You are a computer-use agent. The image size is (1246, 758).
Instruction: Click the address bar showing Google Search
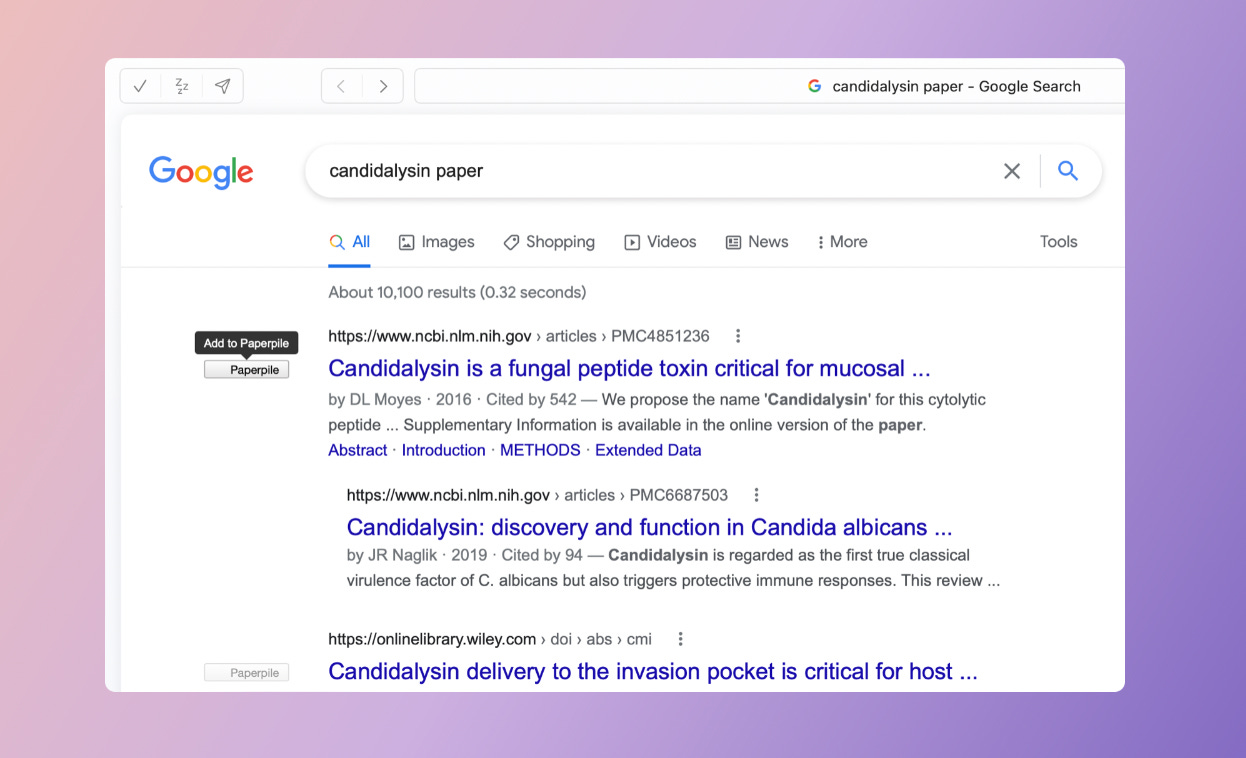click(769, 86)
